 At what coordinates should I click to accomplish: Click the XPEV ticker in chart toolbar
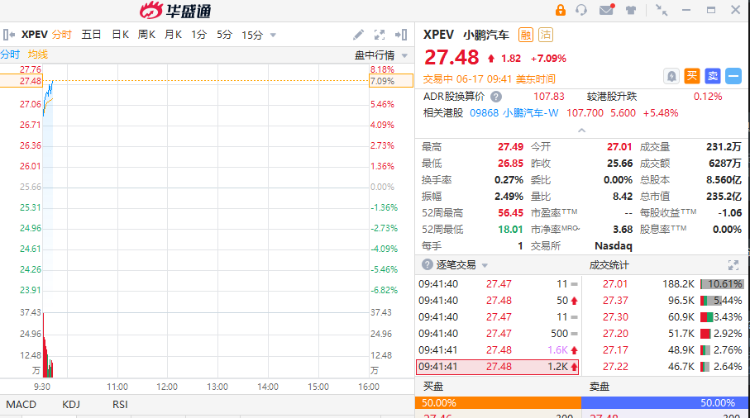(34, 35)
